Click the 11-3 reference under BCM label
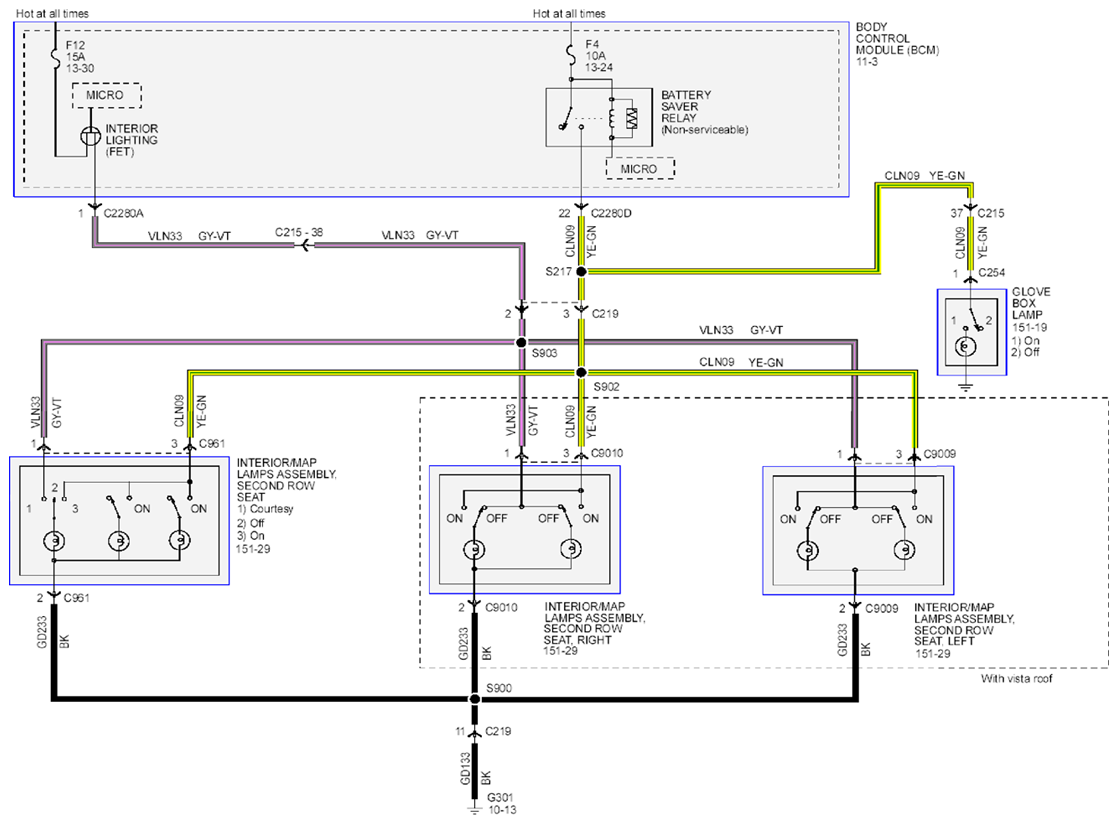Image resolution: width=1118 pixels, height=824 pixels. [867, 62]
